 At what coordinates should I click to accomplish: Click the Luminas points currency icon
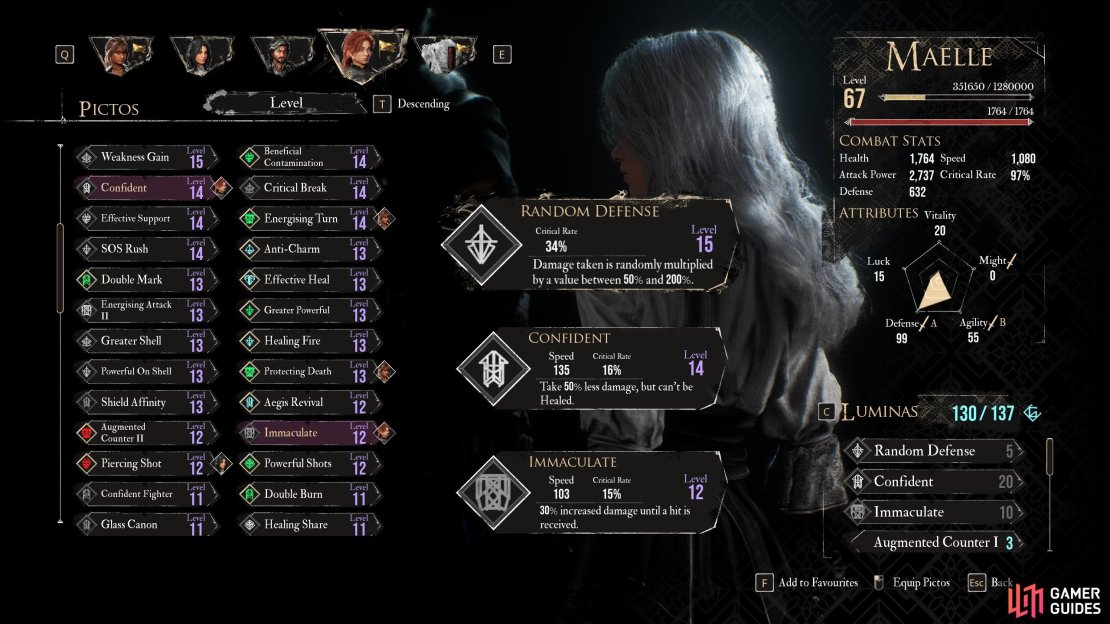coord(1032,413)
